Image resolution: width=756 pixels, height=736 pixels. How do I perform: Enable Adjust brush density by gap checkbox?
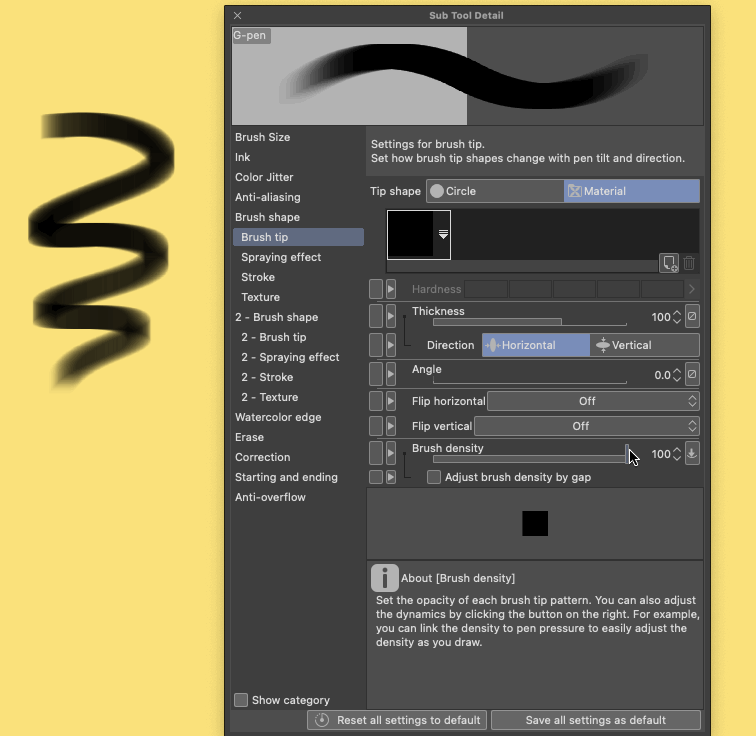[x=434, y=477]
